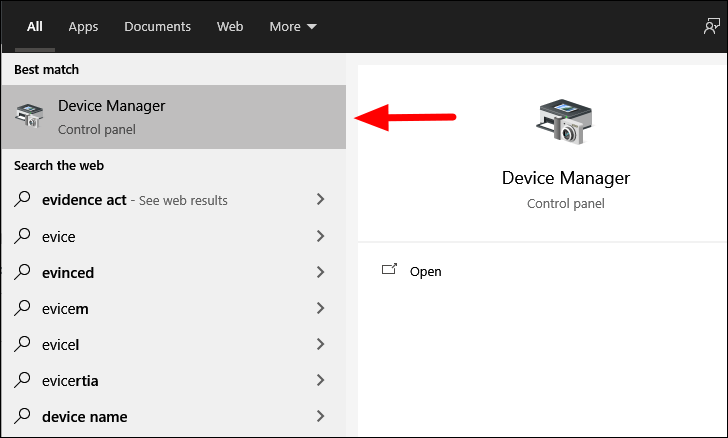This screenshot has width=728, height=438.
Task: Click the feedback icon in the search header
Action: pos(711,26)
